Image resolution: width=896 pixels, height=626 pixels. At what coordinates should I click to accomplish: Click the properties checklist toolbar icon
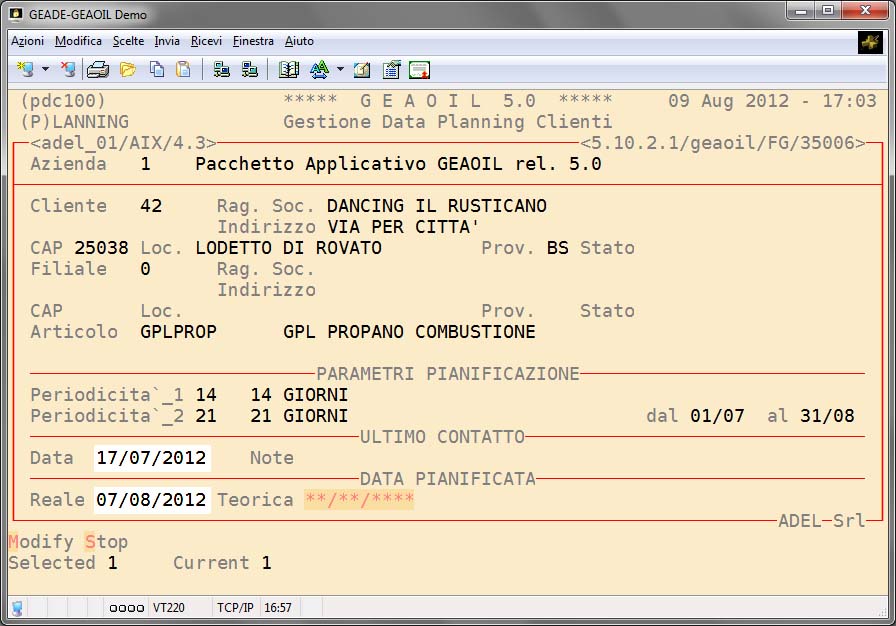391,69
